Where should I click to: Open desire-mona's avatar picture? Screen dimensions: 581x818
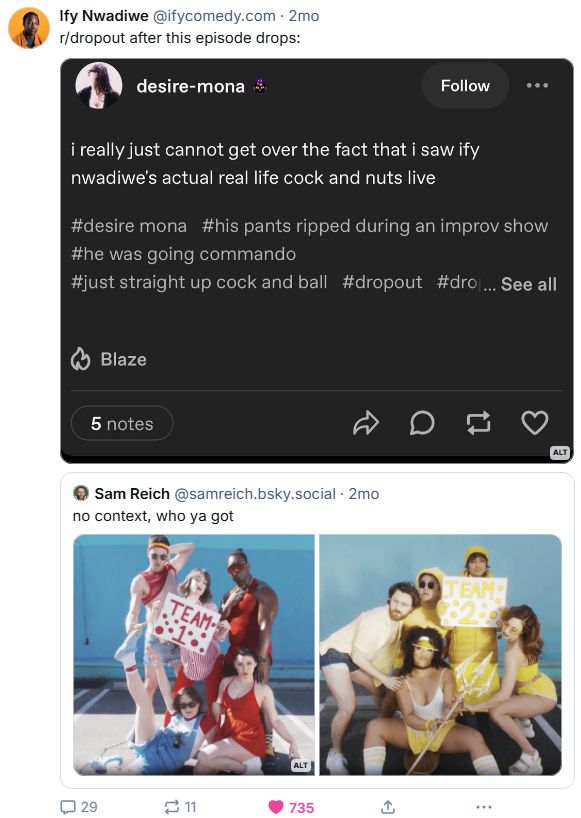[x=97, y=86]
